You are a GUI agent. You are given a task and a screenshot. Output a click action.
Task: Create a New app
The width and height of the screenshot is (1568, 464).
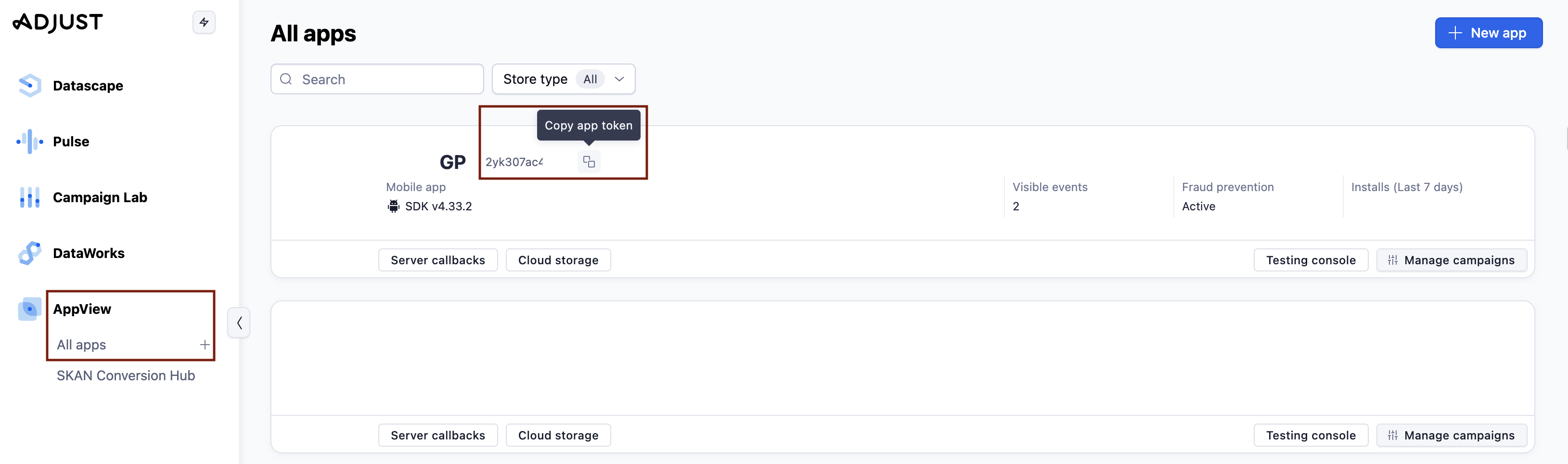pyautogui.click(x=1488, y=33)
